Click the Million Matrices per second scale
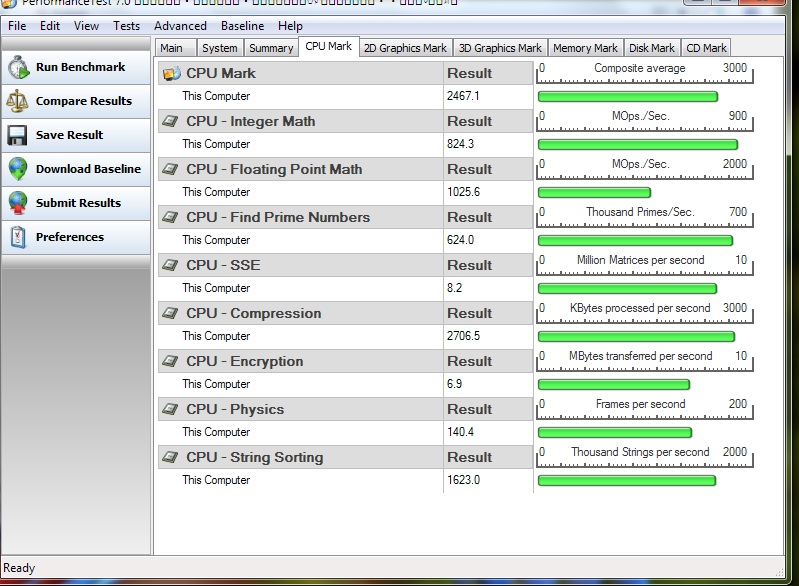The width and height of the screenshot is (799, 586). [x=645, y=265]
